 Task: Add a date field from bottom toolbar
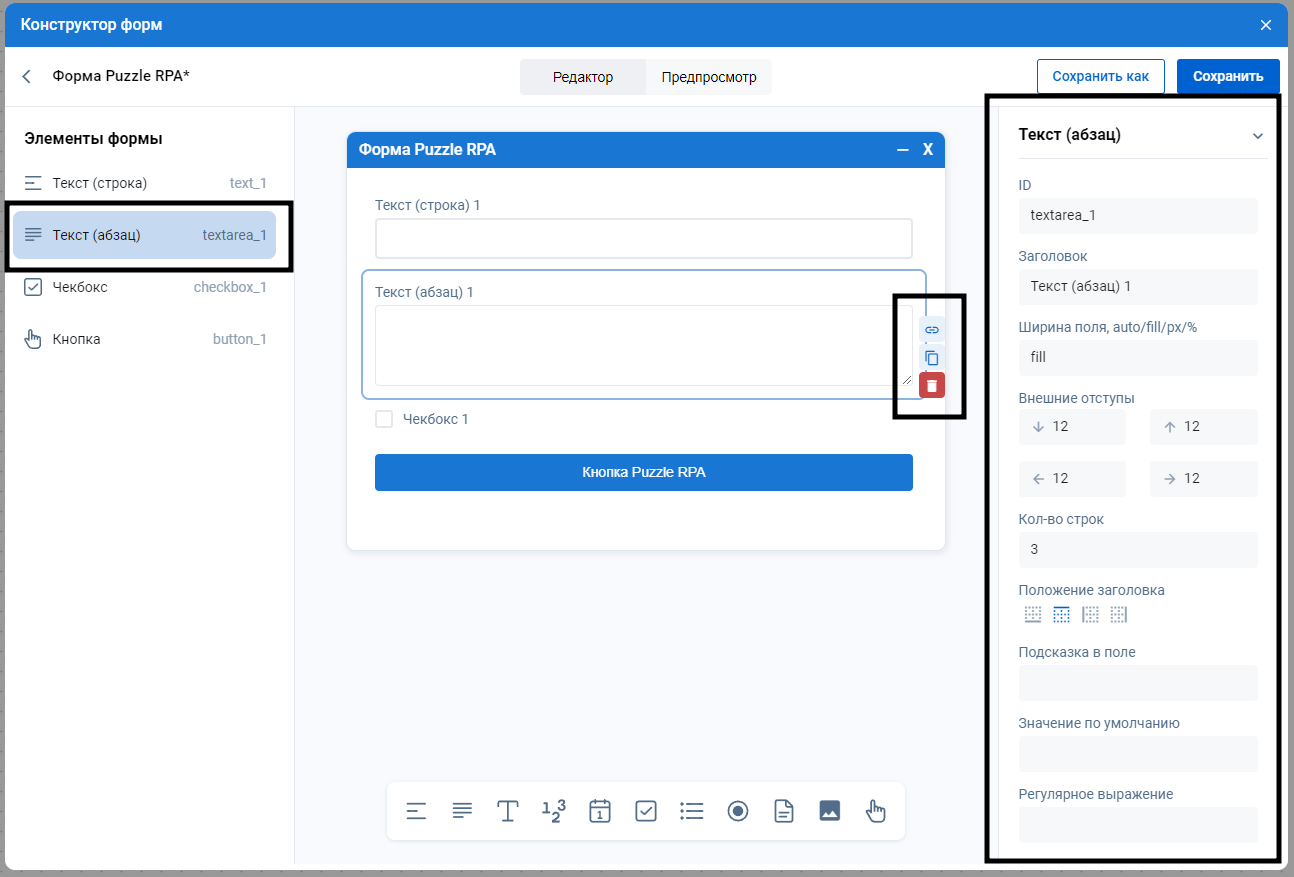click(600, 811)
